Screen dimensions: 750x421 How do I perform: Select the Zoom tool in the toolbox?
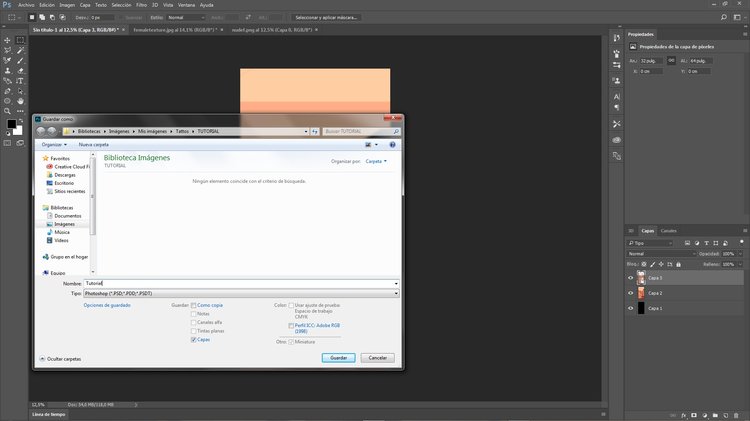(x=7, y=111)
